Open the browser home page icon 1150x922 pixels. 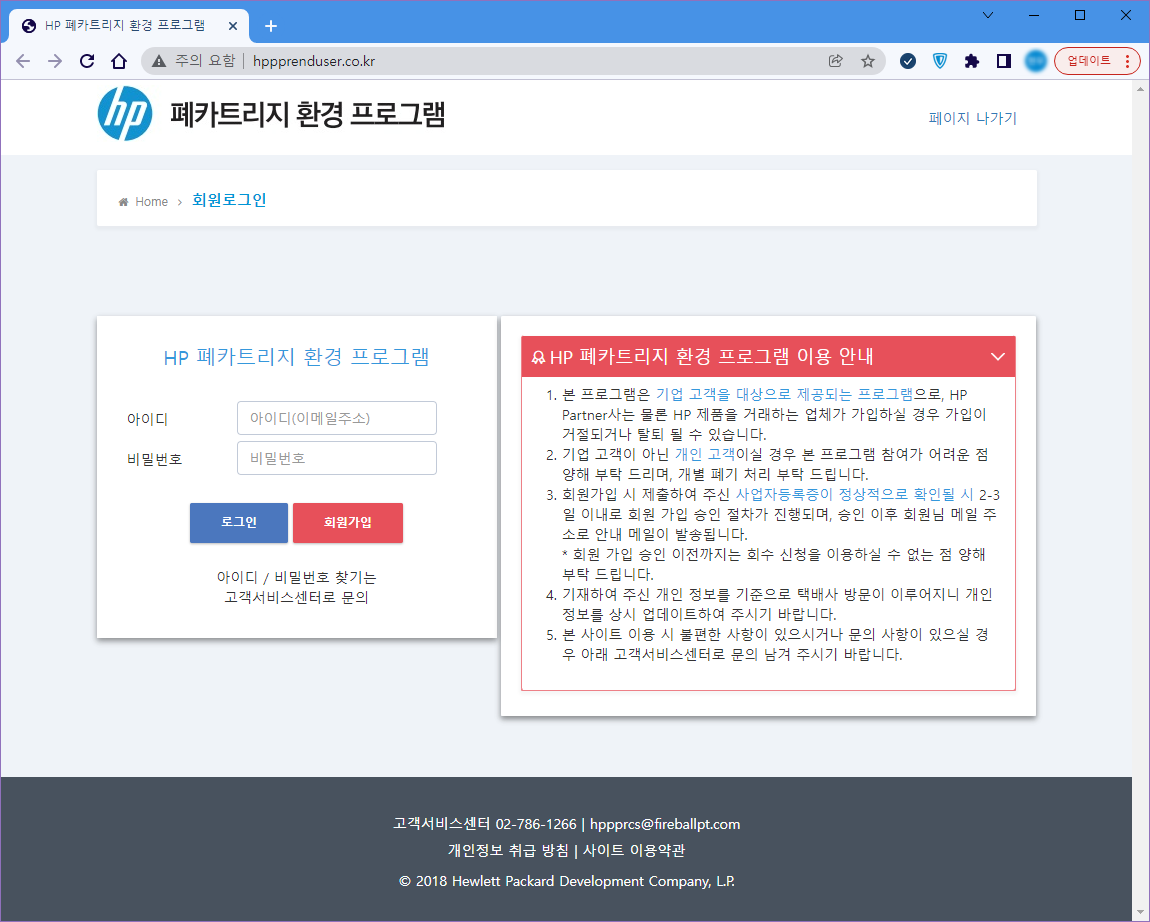(x=119, y=61)
